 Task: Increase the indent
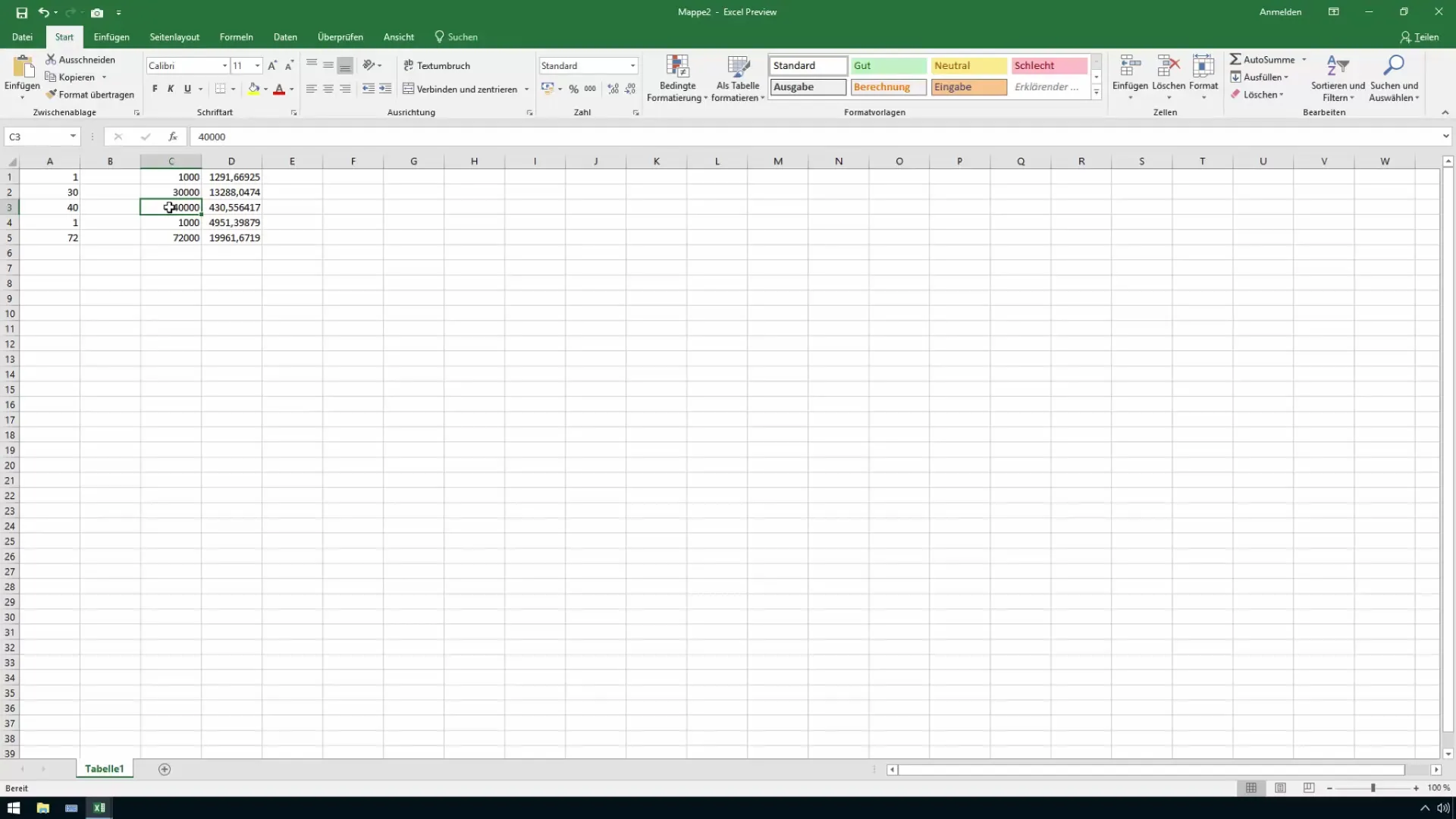tap(385, 89)
